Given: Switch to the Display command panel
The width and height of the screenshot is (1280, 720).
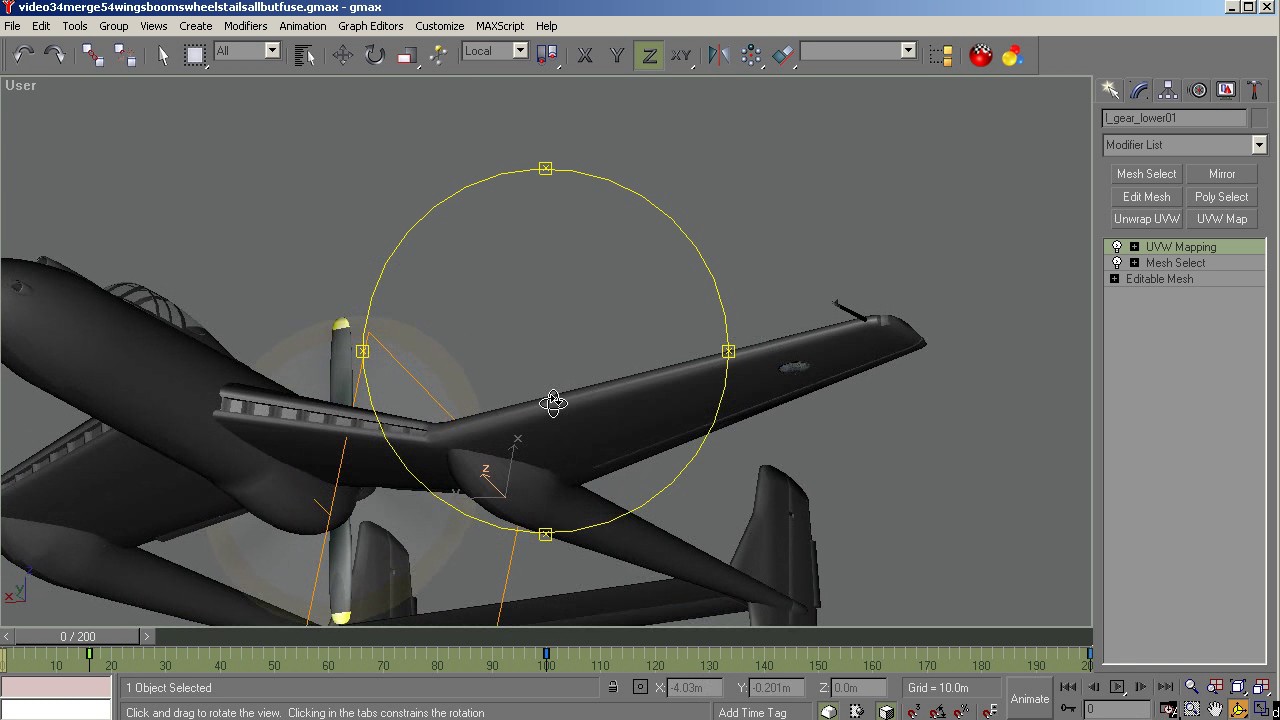Looking at the screenshot, I should 1226,90.
